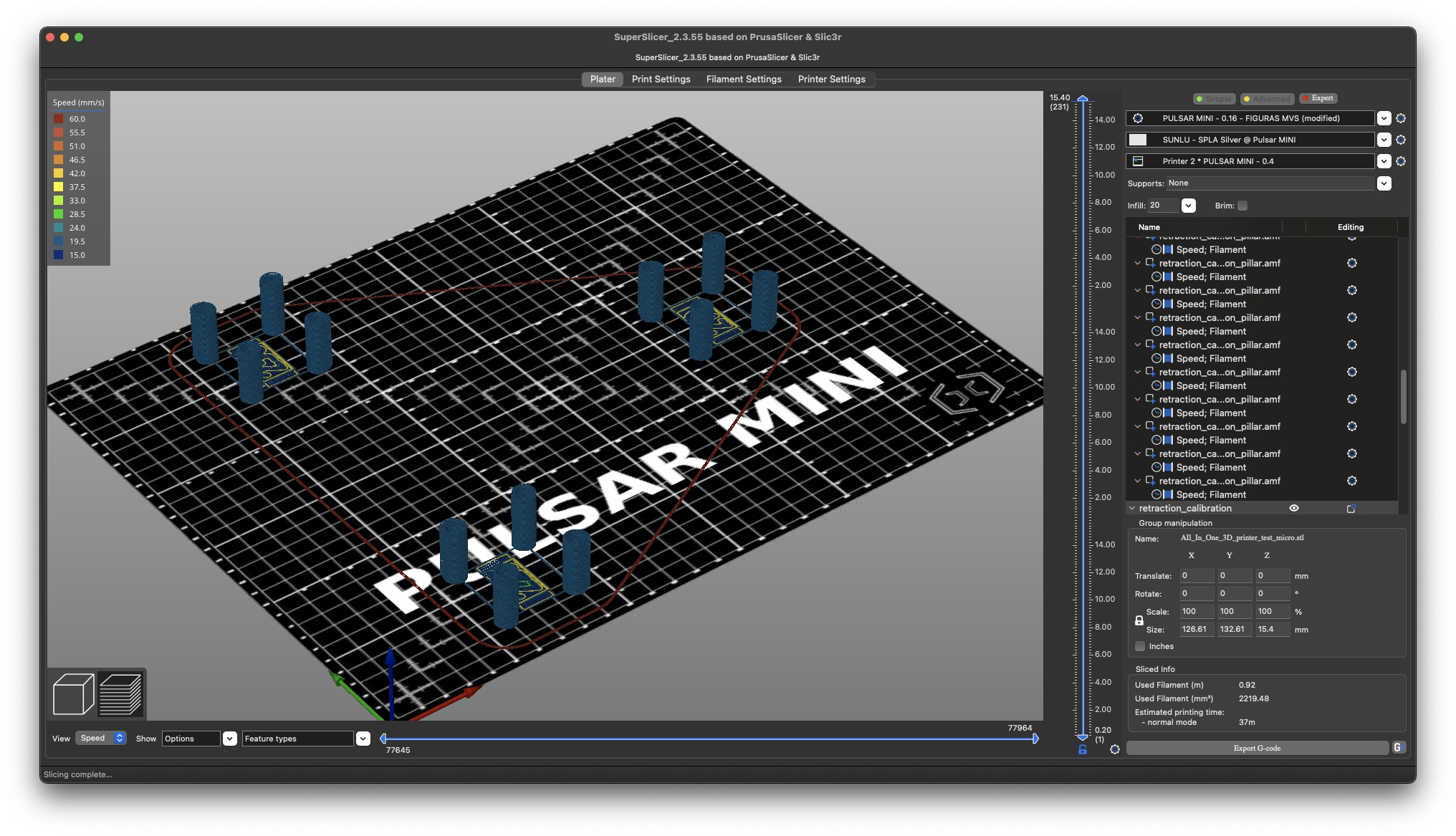Image resolution: width=1456 pixels, height=836 pixels.
Task: Edit print preset via gear beside PULSAR MINI - 0.16
Action: click(x=1401, y=118)
